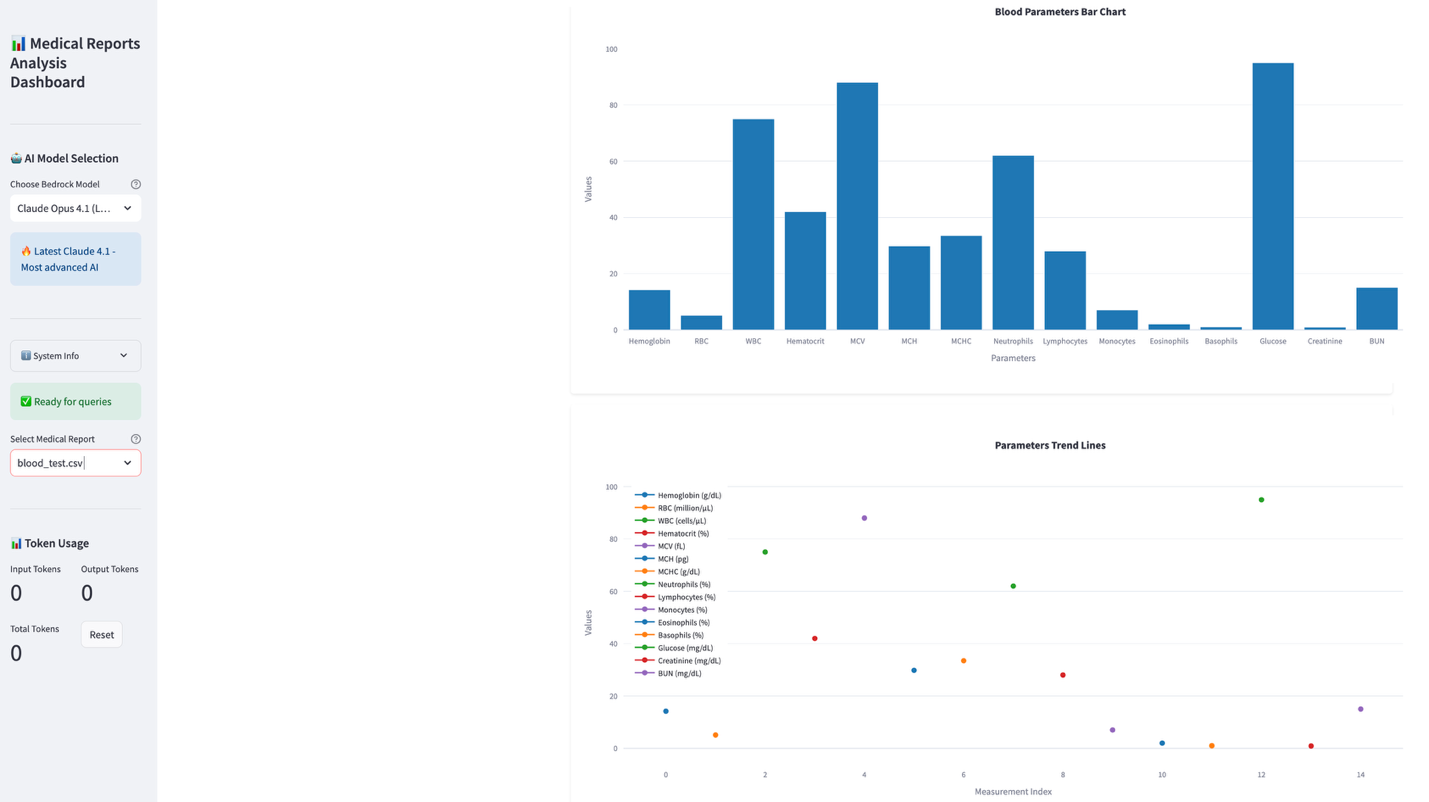Expand the System Info section
Image resolution: width=1429 pixels, height=802 pixels.
(x=75, y=355)
